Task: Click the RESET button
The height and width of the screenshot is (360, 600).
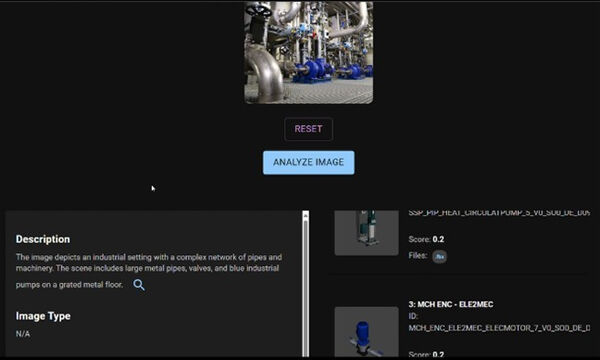Action: pyautogui.click(x=308, y=129)
